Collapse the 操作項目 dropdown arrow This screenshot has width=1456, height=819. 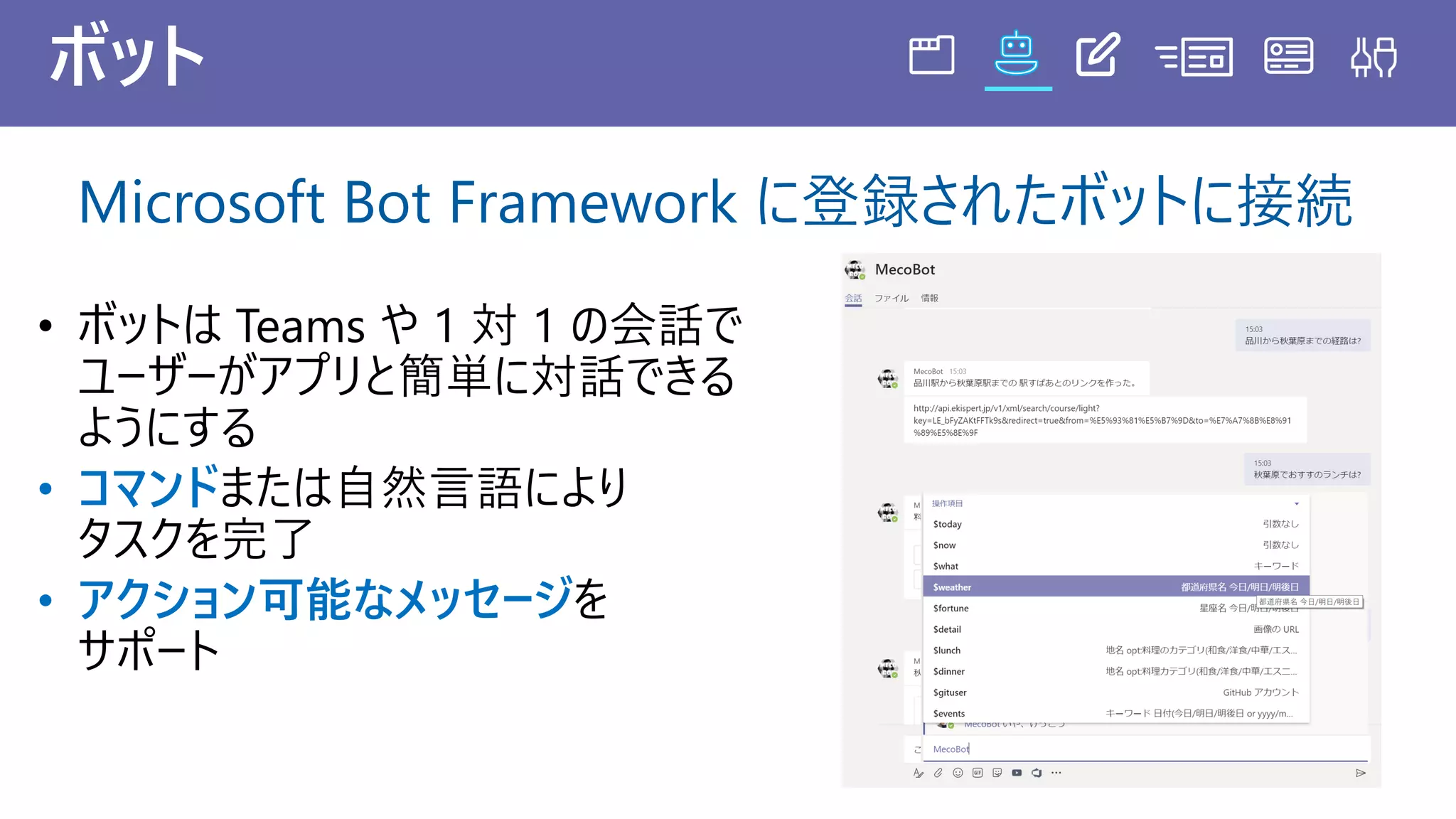click(x=1297, y=504)
